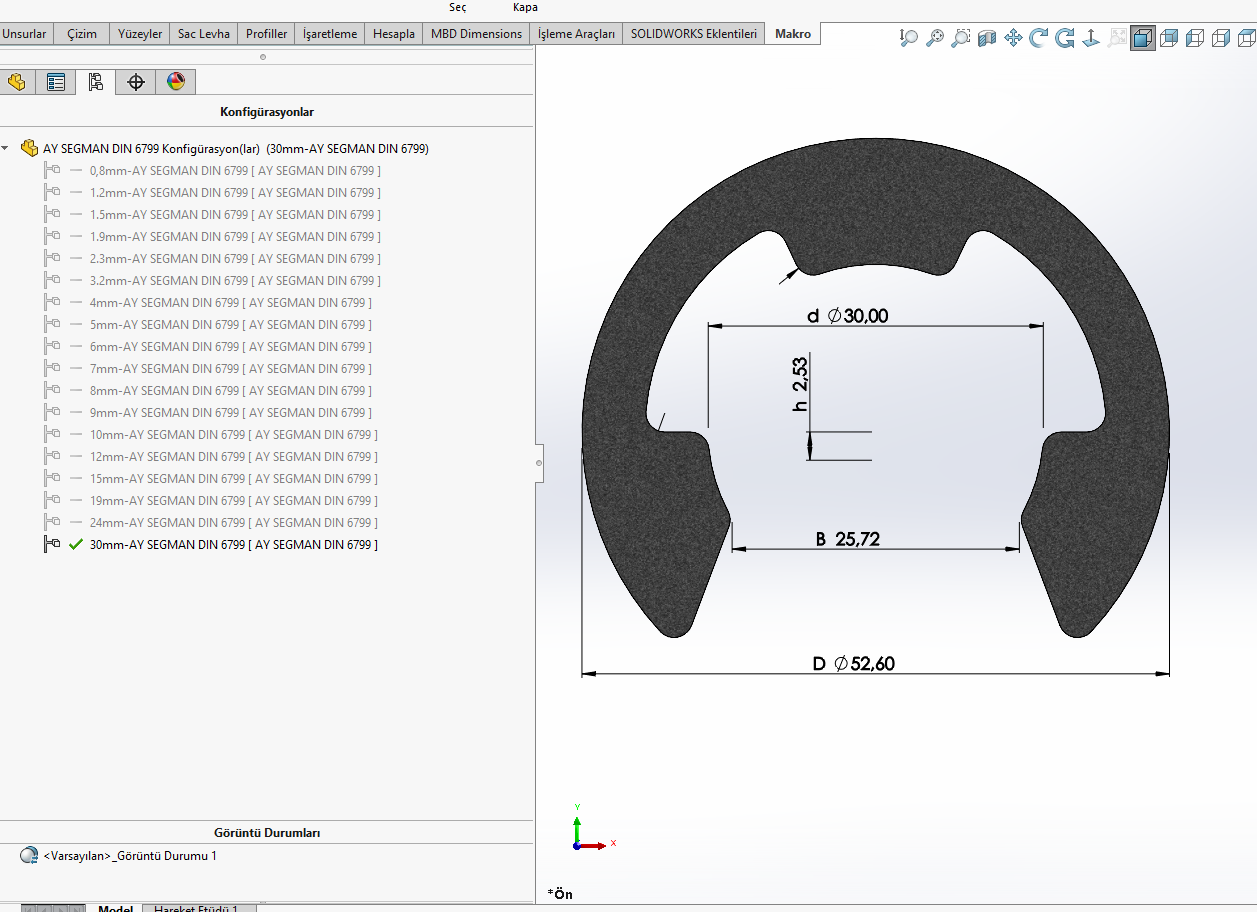Collapse the left panel using the side handle
This screenshot has width=1257, height=912.
(x=539, y=463)
